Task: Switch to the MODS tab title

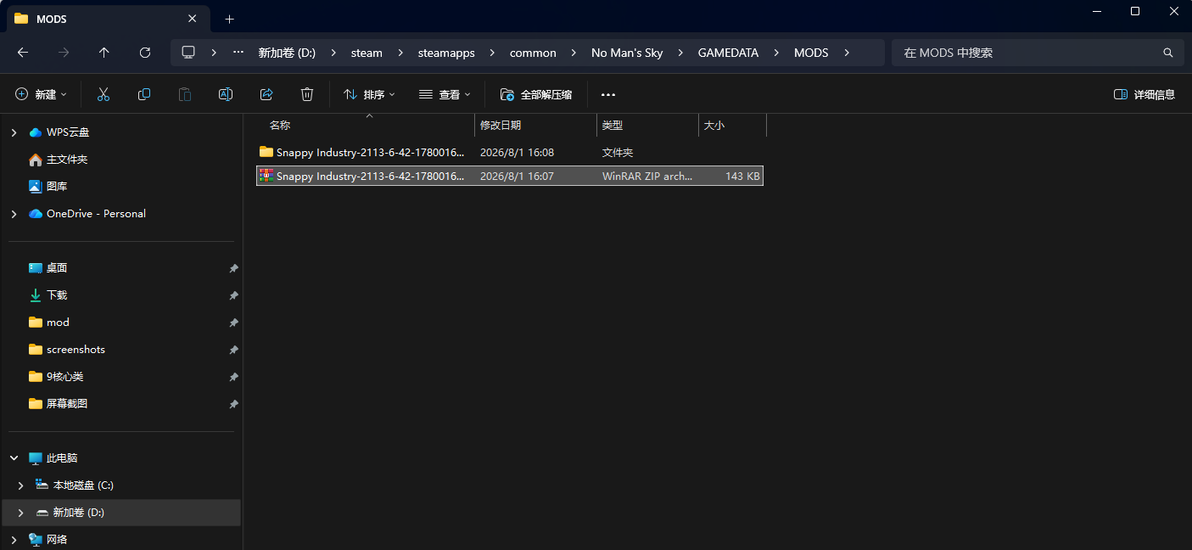Action: pos(52,18)
